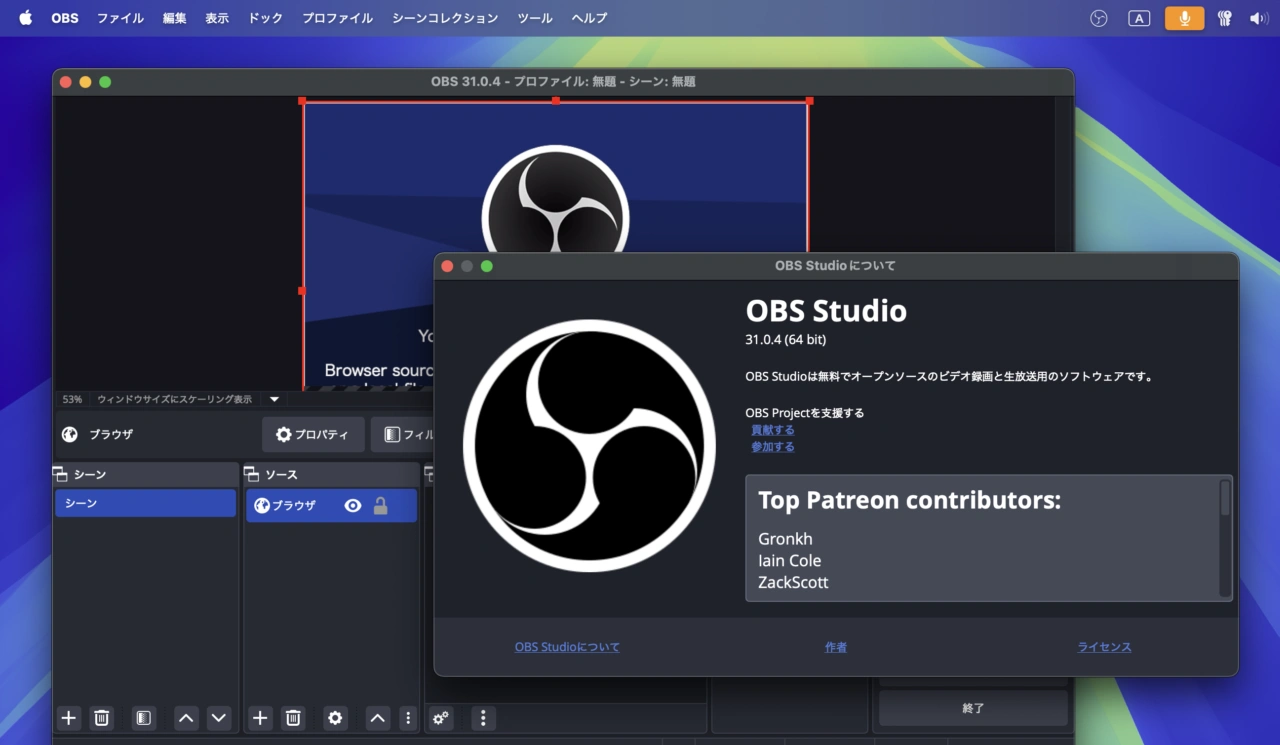Image resolution: width=1280 pixels, height=745 pixels.
Task: Open the audio mixer three-dot menu
Action: (x=483, y=718)
